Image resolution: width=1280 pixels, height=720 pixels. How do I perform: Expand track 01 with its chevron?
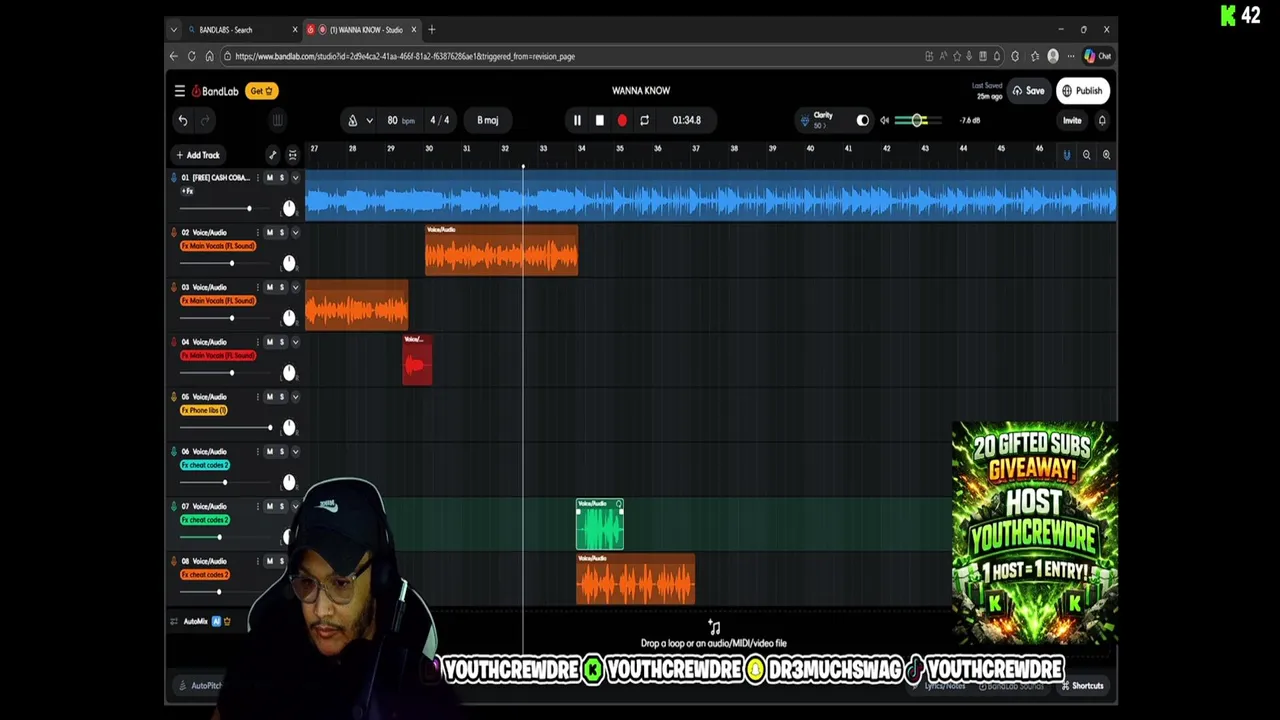point(295,178)
